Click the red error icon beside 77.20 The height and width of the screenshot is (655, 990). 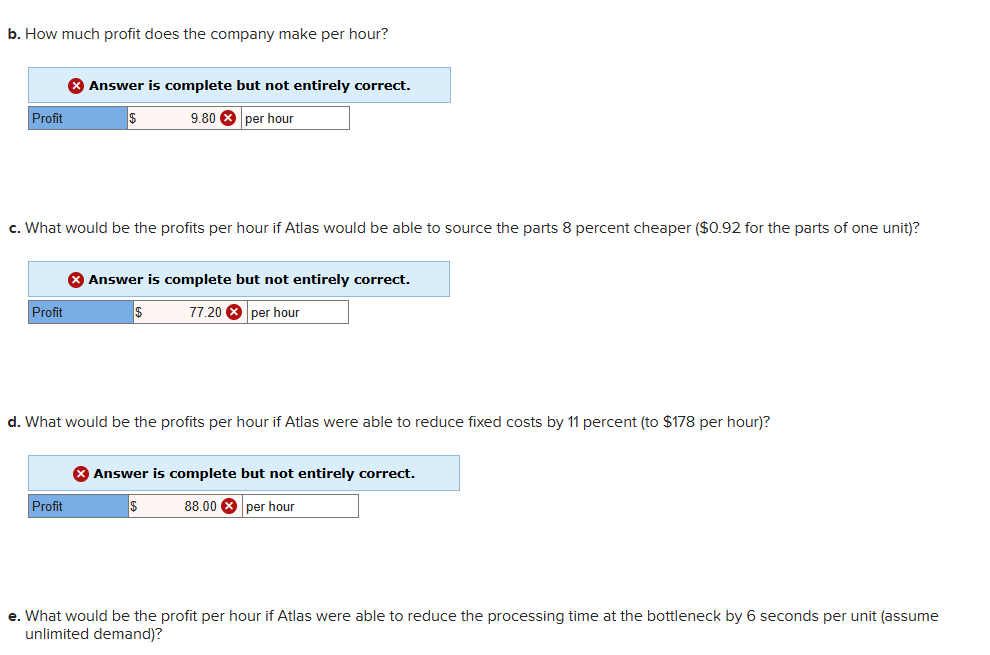[232, 311]
